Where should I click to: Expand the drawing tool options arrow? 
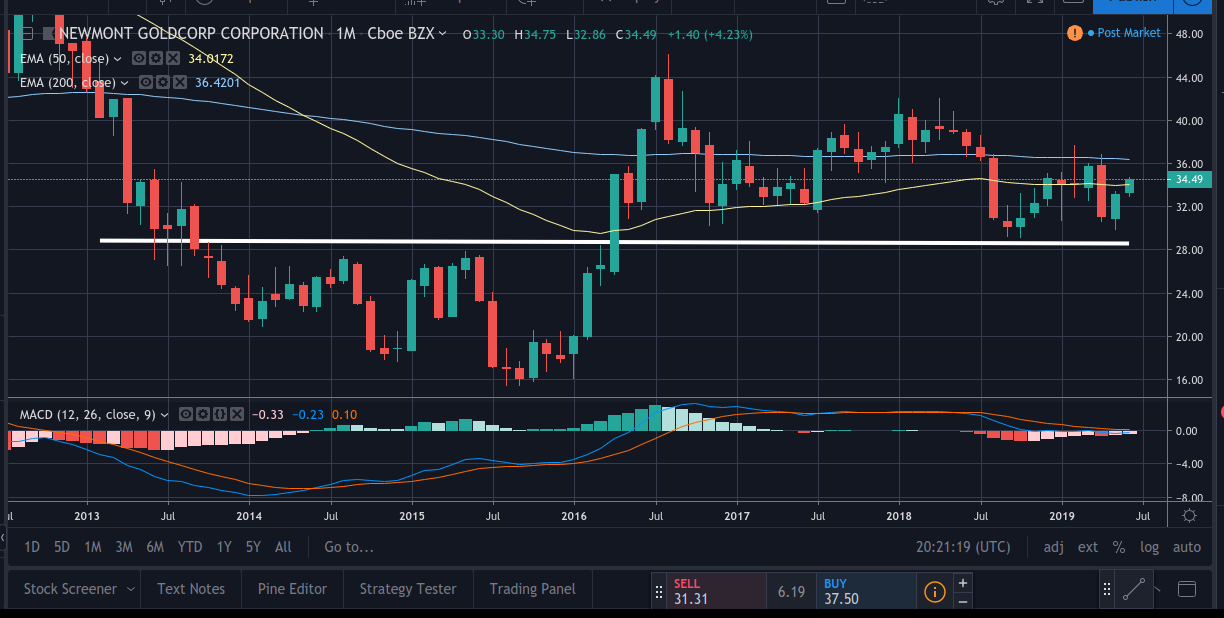point(1157,589)
